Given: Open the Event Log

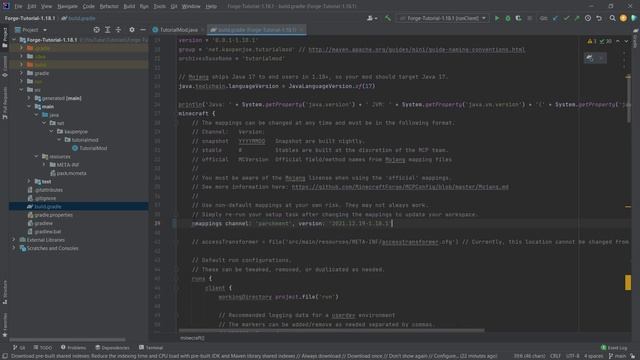Looking at the screenshot, I should pyautogui.click(x=614, y=348).
